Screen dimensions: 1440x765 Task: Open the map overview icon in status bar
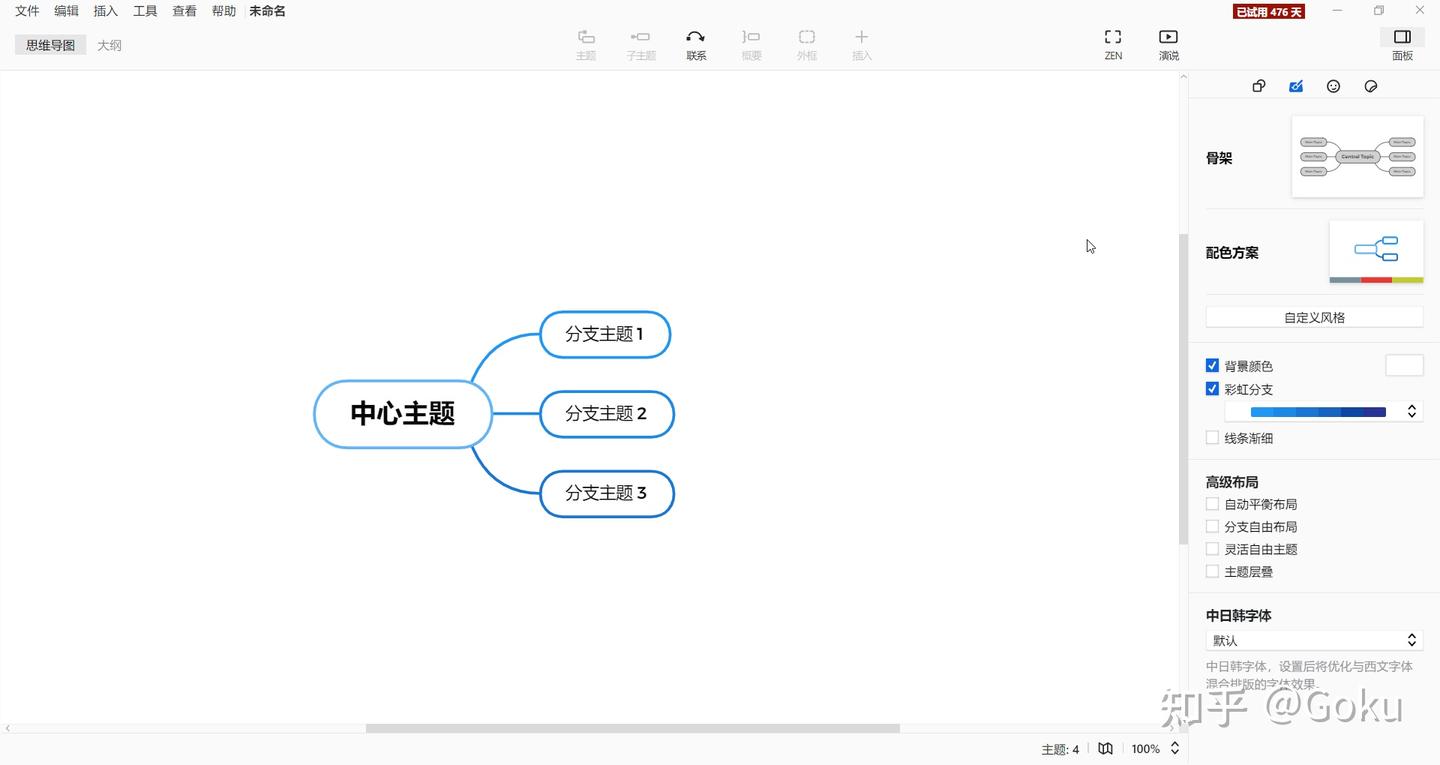(x=1105, y=748)
